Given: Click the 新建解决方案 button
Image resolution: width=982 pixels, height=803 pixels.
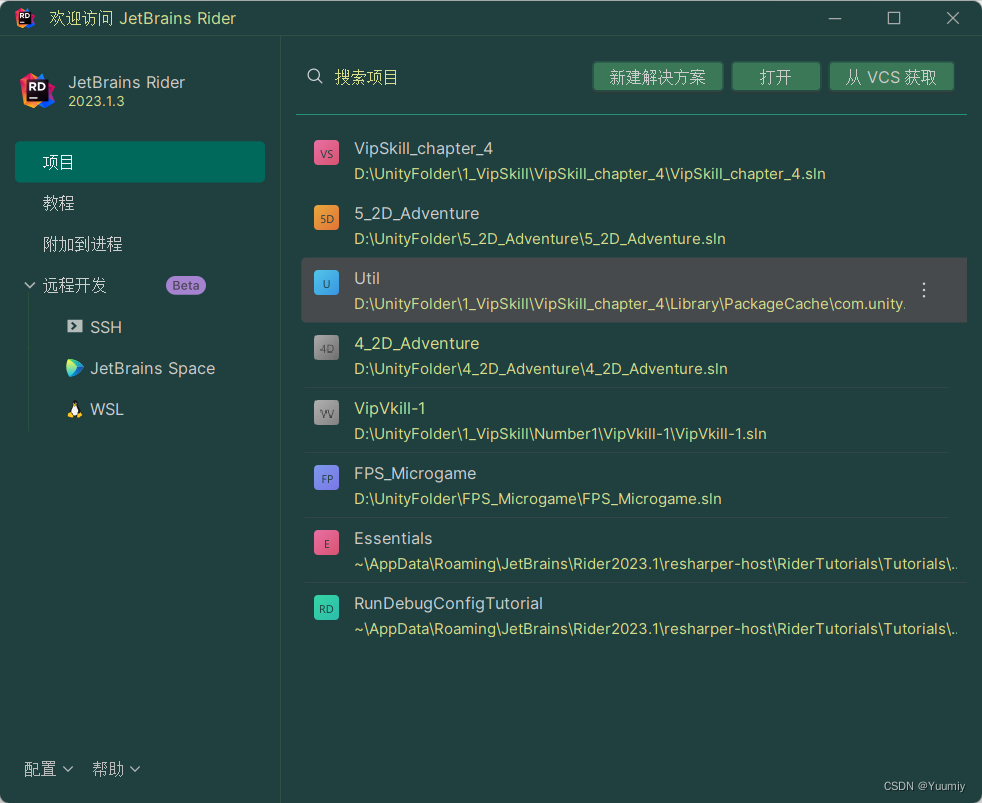Looking at the screenshot, I should [658, 76].
